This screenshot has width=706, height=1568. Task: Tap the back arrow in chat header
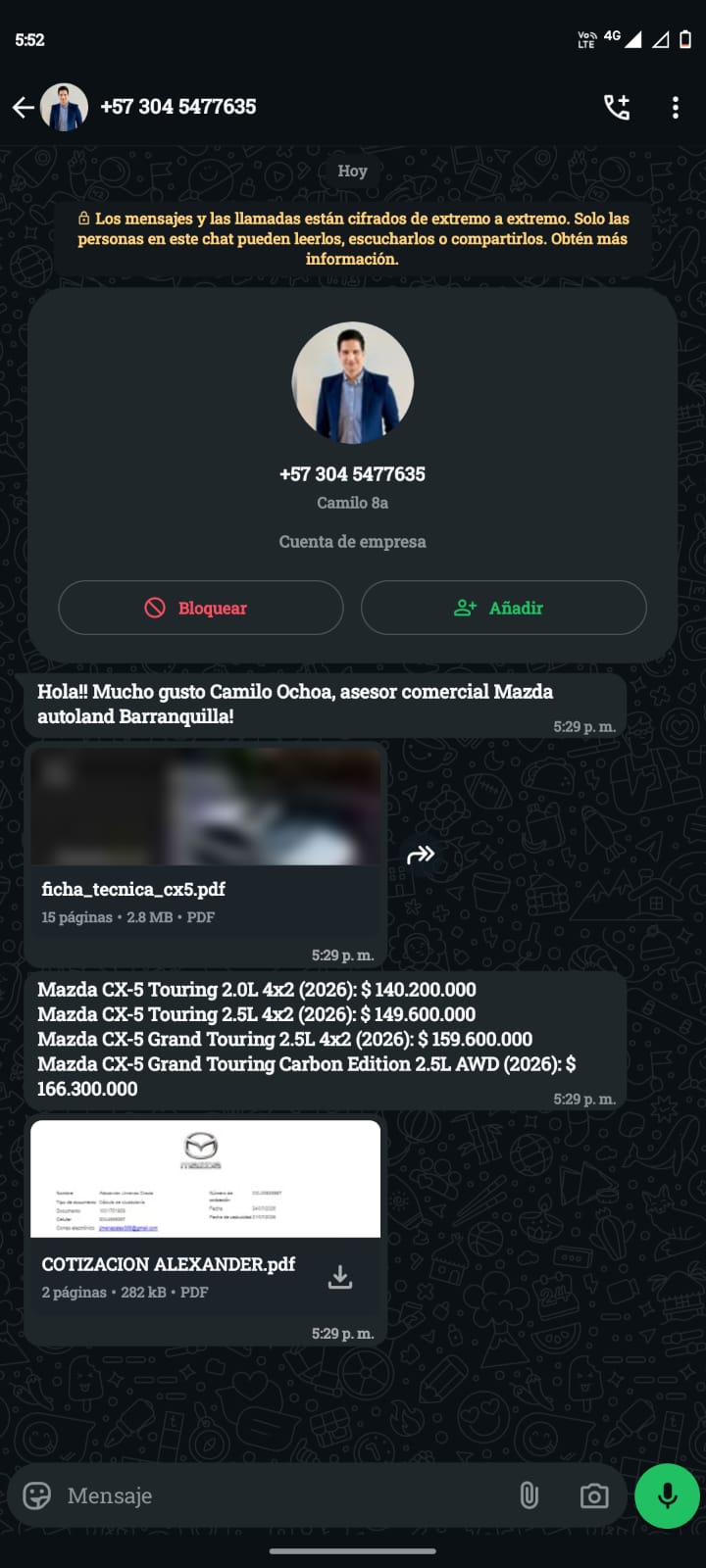pyautogui.click(x=24, y=108)
